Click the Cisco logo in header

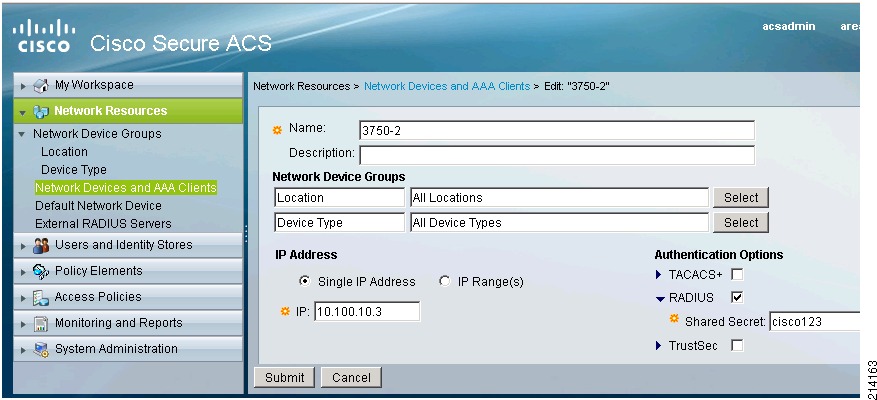pyautogui.click(x=44, y=36)
